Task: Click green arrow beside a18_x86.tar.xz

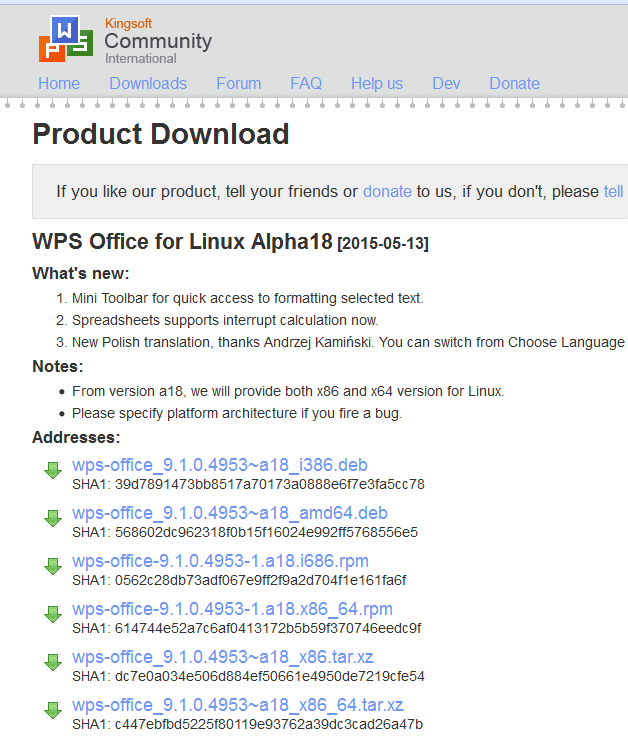Action: coord(53,662)
